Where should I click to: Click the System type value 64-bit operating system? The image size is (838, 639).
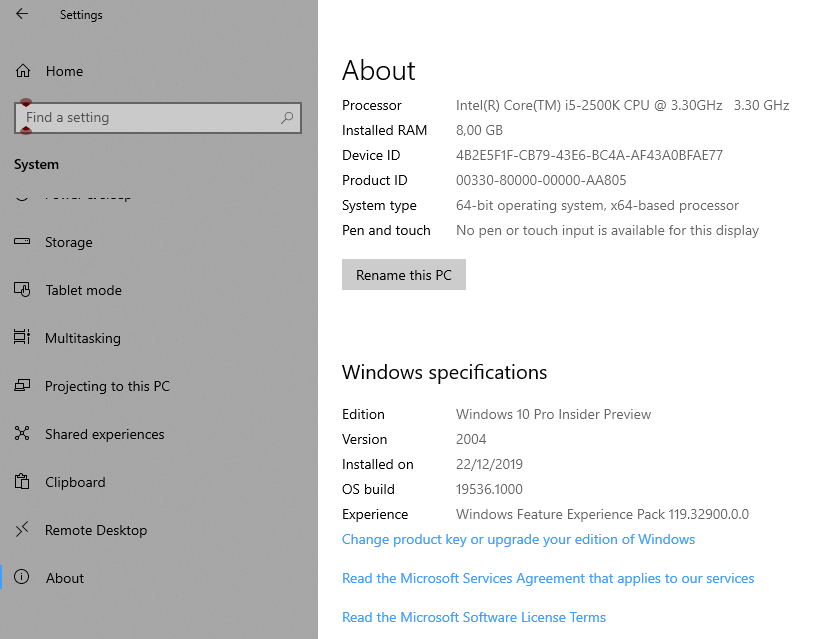[597, 206]
